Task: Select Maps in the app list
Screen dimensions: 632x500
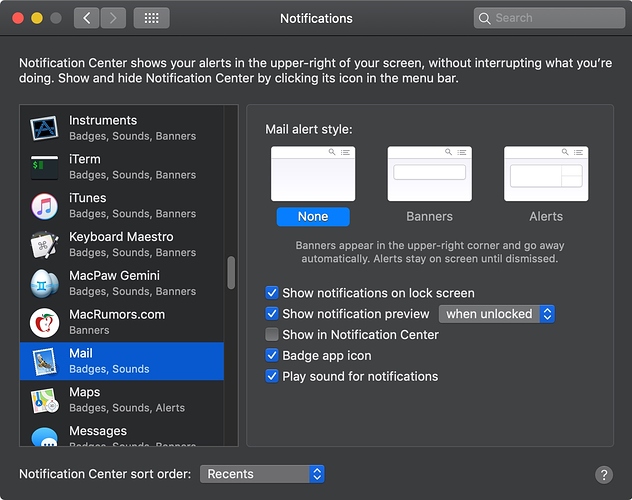Action: (122, 400)
